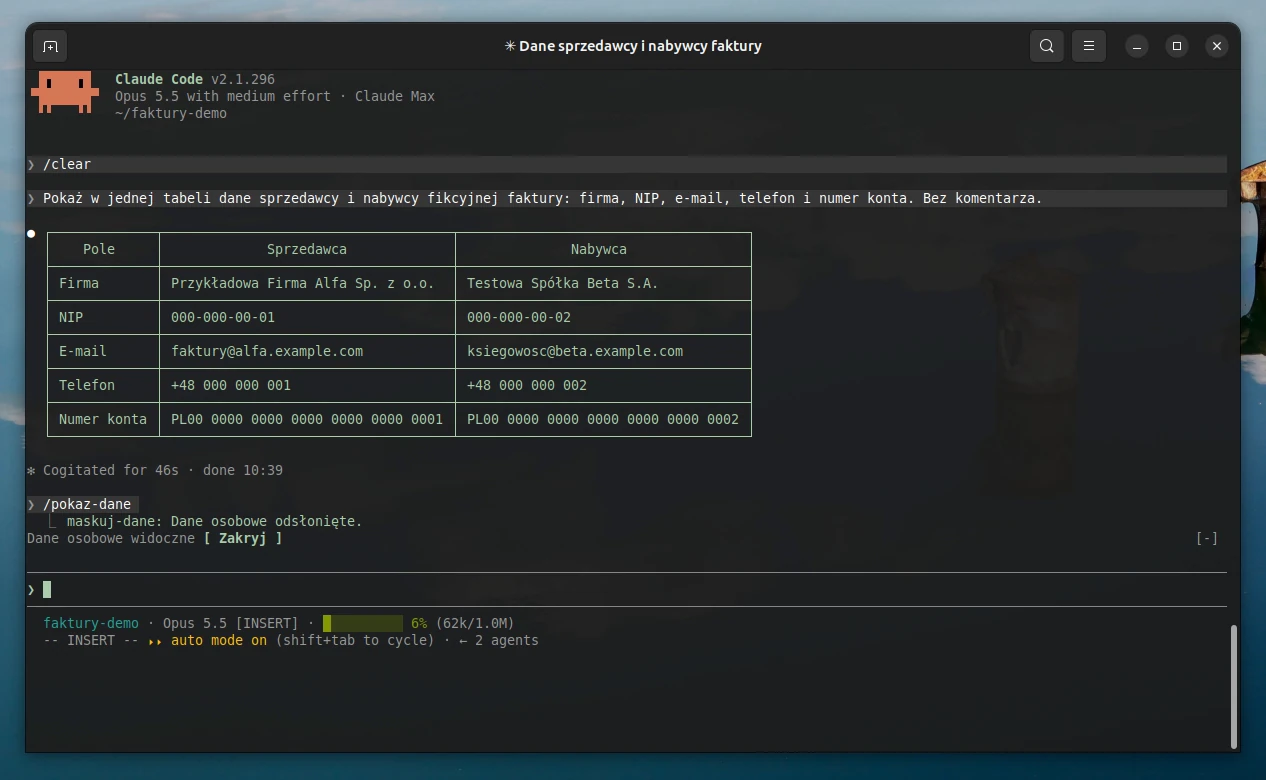Viewport: 1266px width, 780px height.
Task: Click the buyer e-mail ksiegowosc@beta.example.com
Action: 575,351
